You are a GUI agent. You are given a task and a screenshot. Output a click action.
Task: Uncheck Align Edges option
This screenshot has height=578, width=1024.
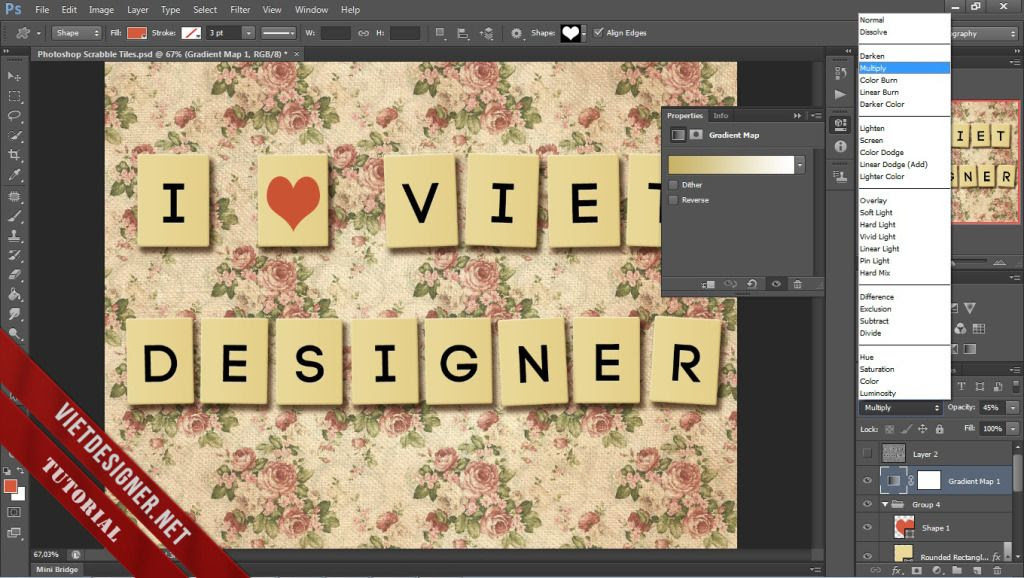[x=598, y=32]
